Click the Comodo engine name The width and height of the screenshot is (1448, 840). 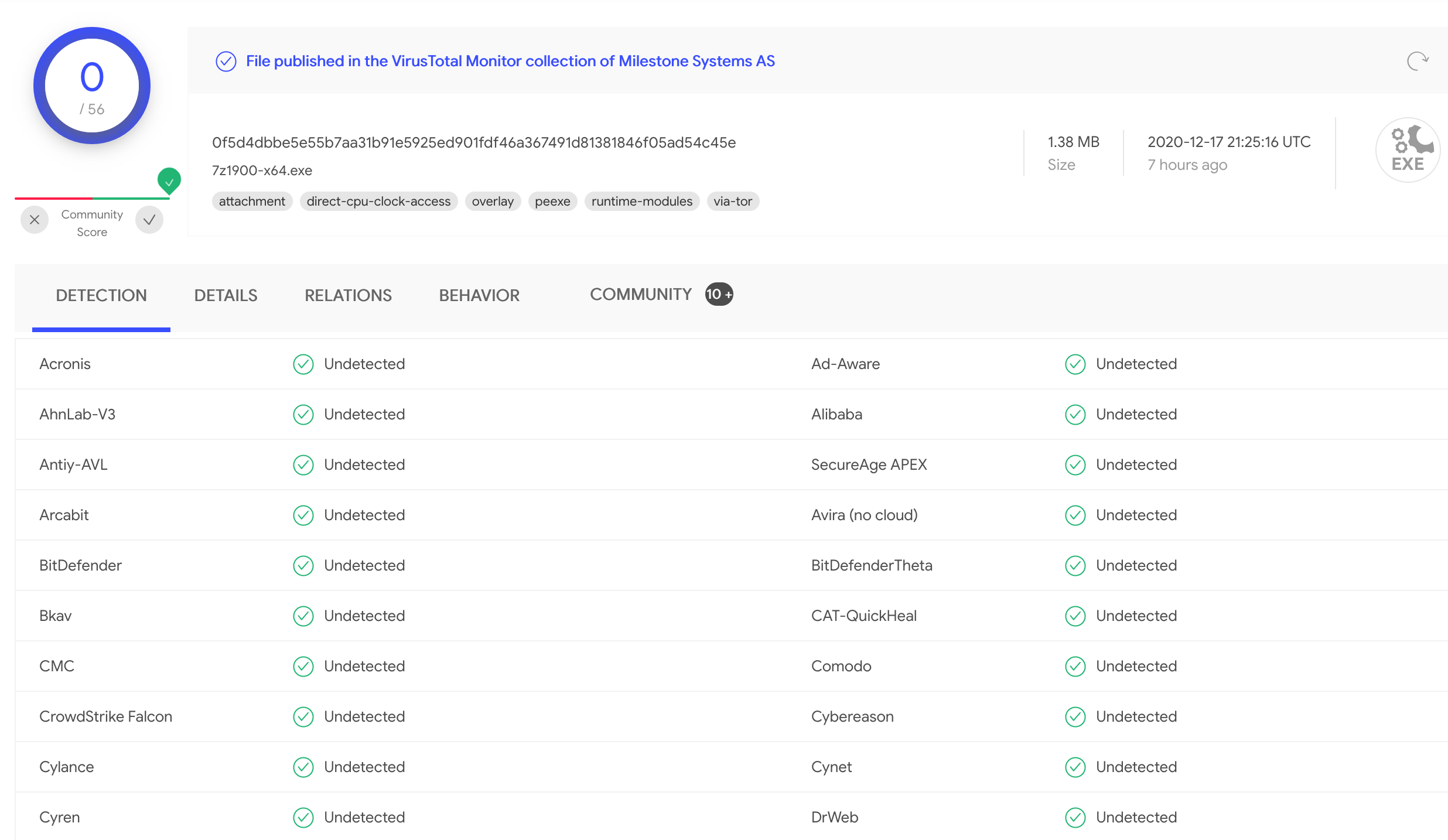click(841, 666)
